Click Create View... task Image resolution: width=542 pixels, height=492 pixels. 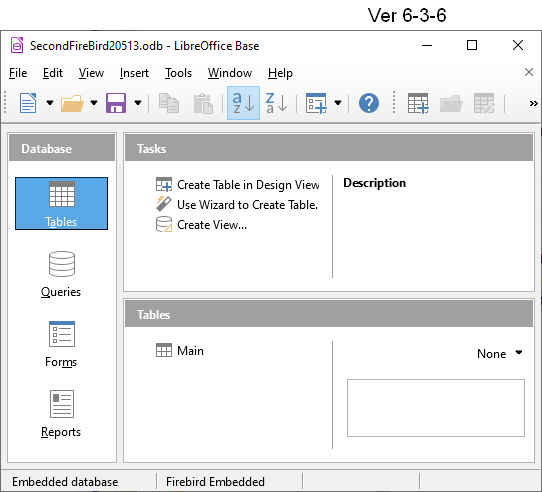click(x=201, y=225)
